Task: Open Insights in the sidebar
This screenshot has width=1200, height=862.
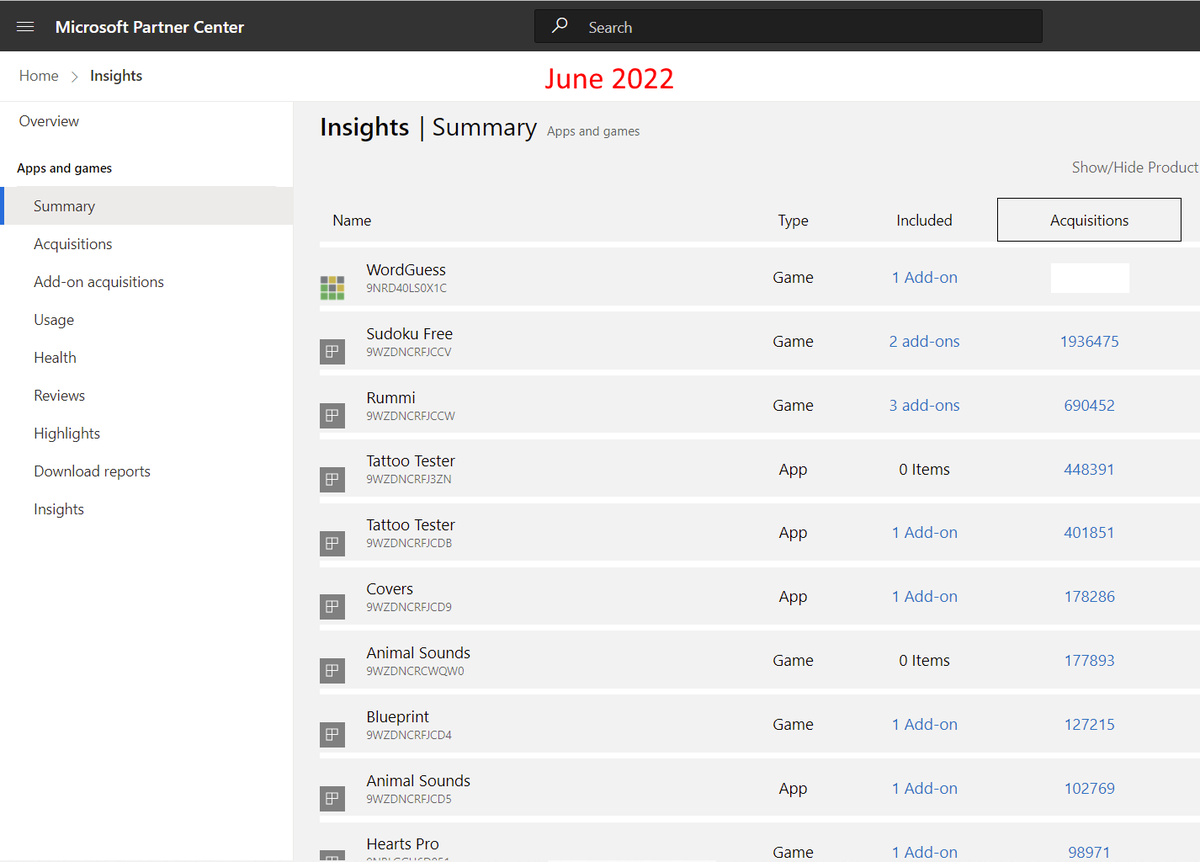Action: (x=59, y=510)
